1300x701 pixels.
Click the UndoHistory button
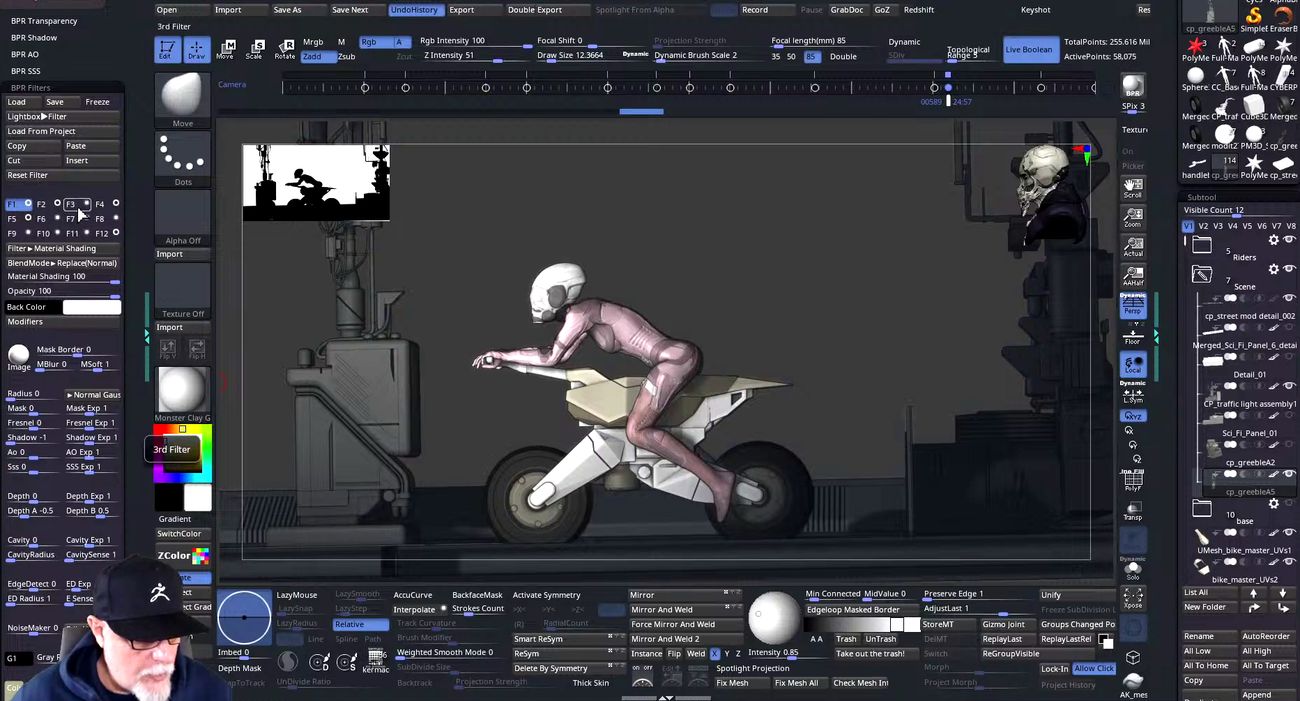coord(414,10)
